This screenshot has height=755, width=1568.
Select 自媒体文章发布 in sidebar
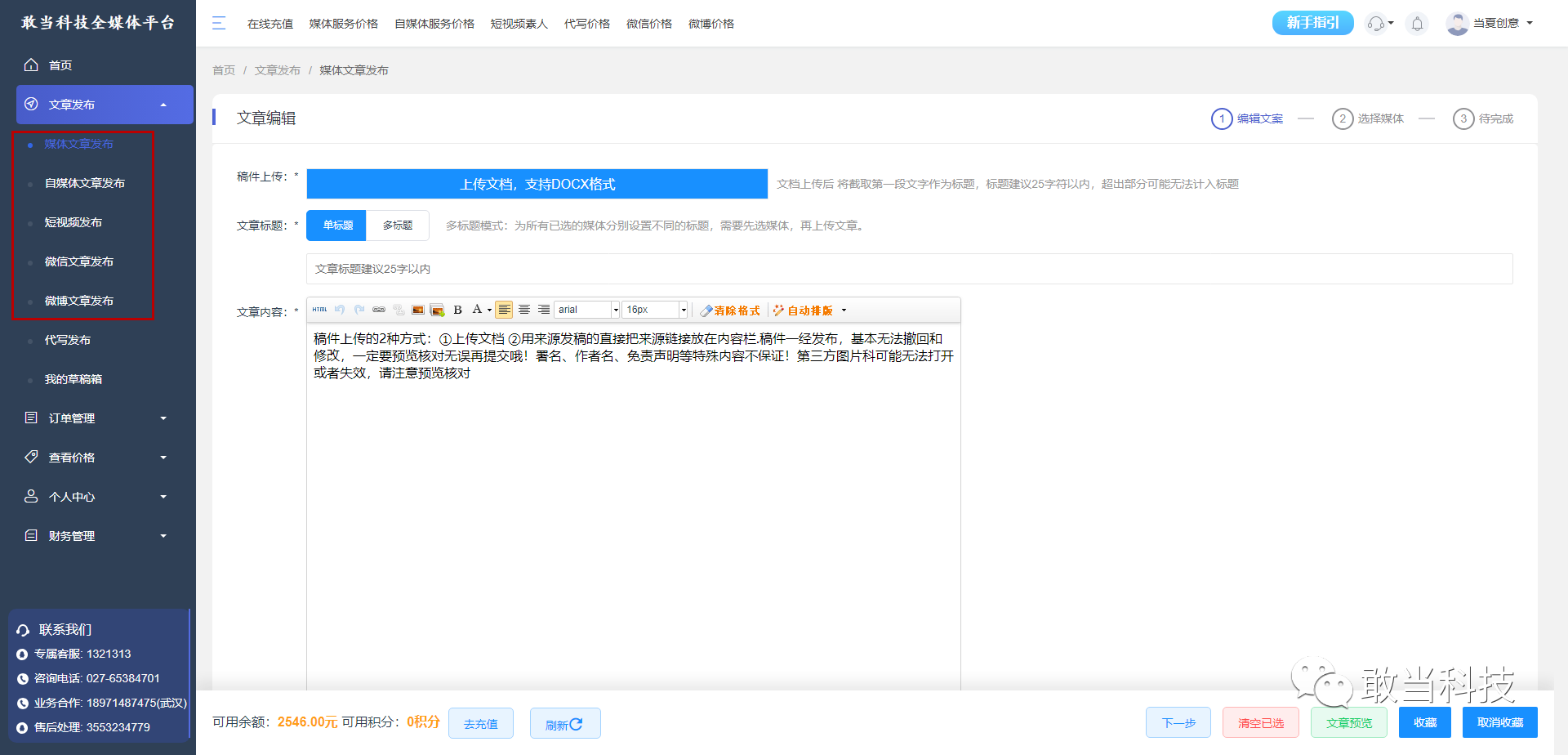(85, 183)
